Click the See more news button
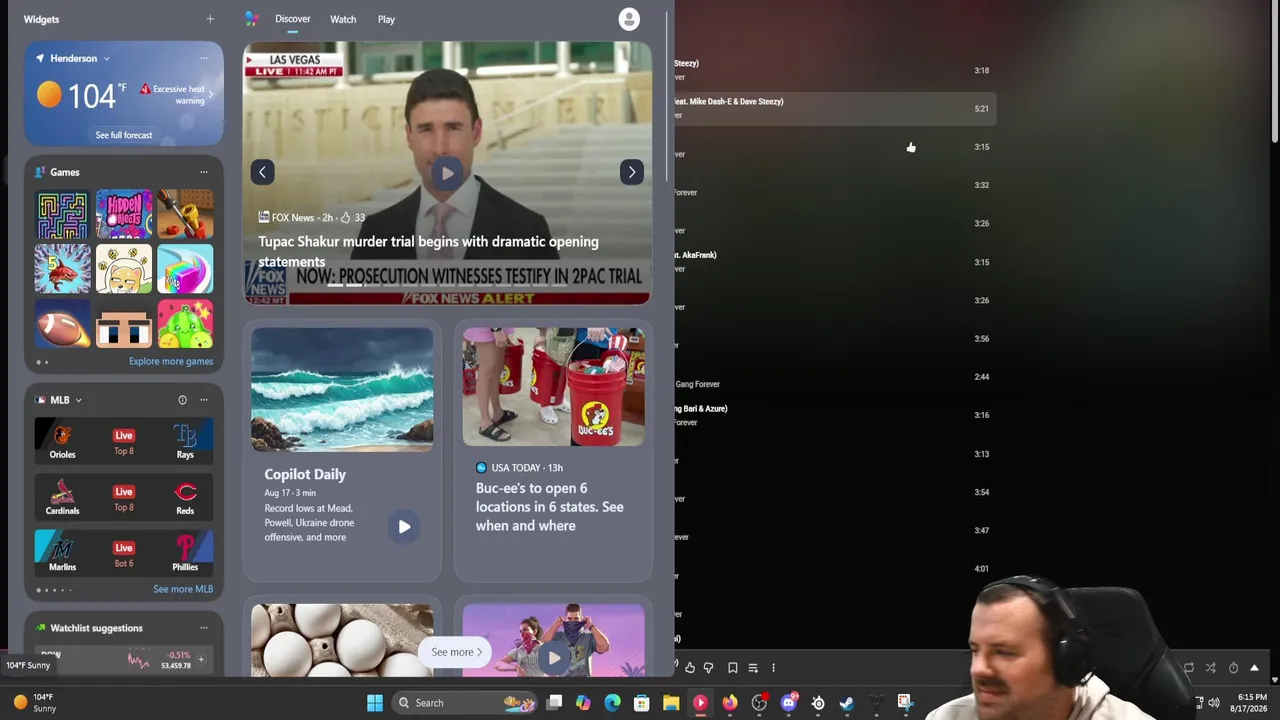Image resolution: width=1280 pixels, height=720 pixels. 456,652
